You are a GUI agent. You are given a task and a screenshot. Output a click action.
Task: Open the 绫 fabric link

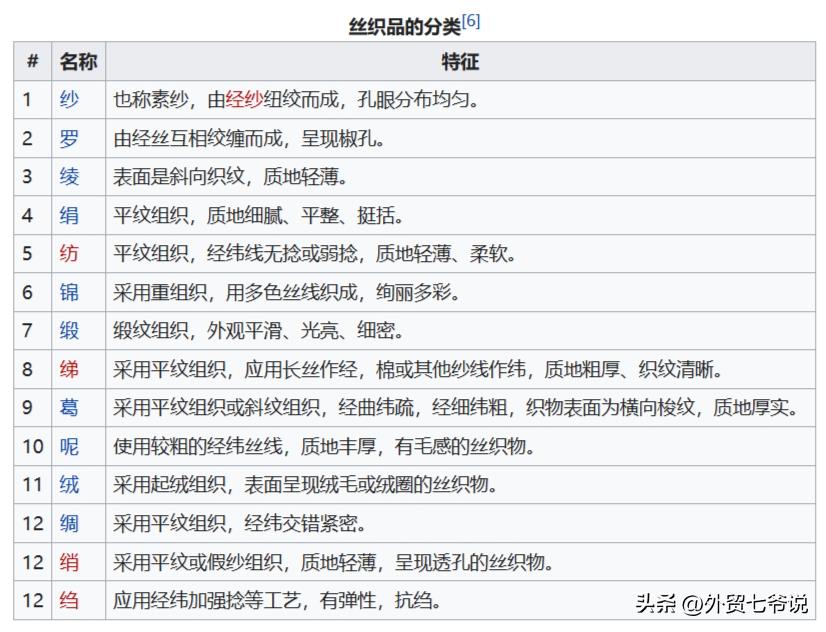click(x=69, y=177)
